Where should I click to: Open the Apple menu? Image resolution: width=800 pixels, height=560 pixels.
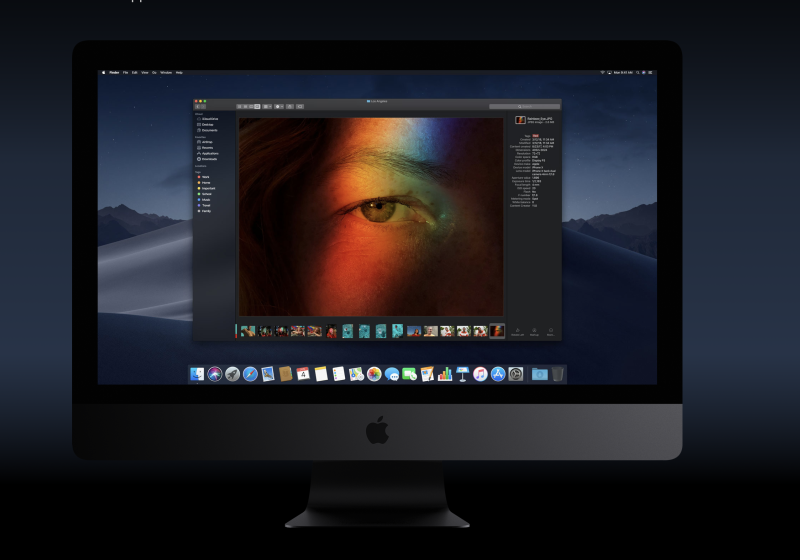[x=104, y=72]
